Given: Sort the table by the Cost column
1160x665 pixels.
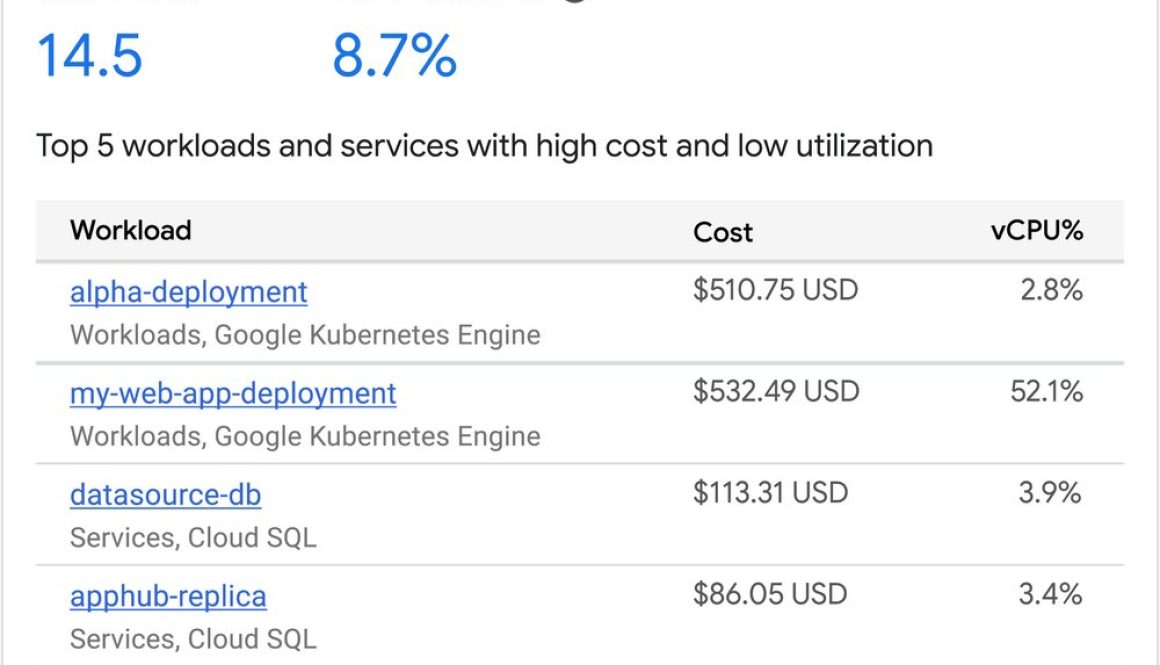Looking at the screenshot, I should [x=723, y=233].
